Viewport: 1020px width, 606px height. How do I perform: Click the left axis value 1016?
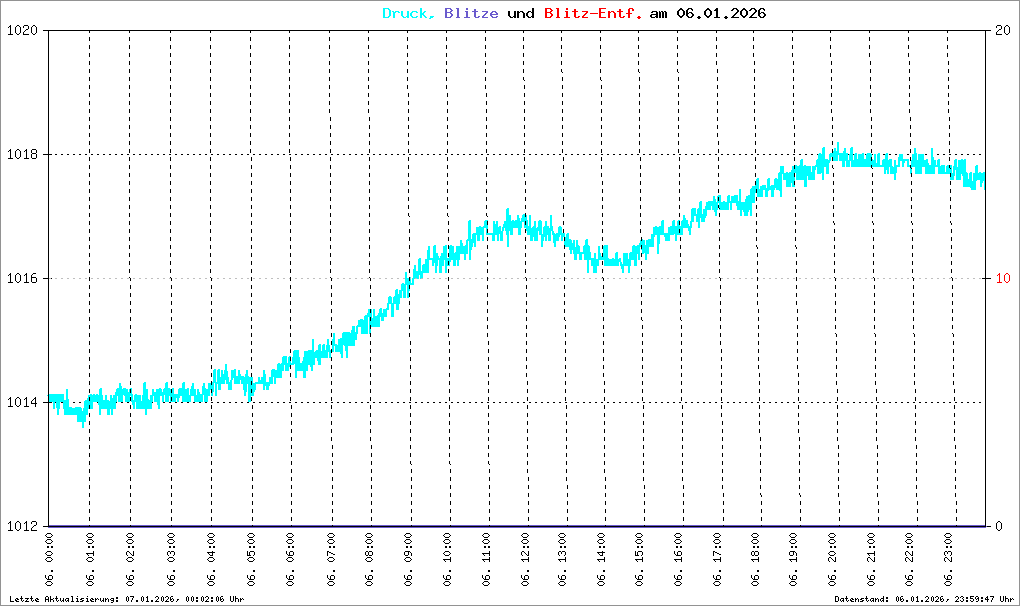click(22, 278)
